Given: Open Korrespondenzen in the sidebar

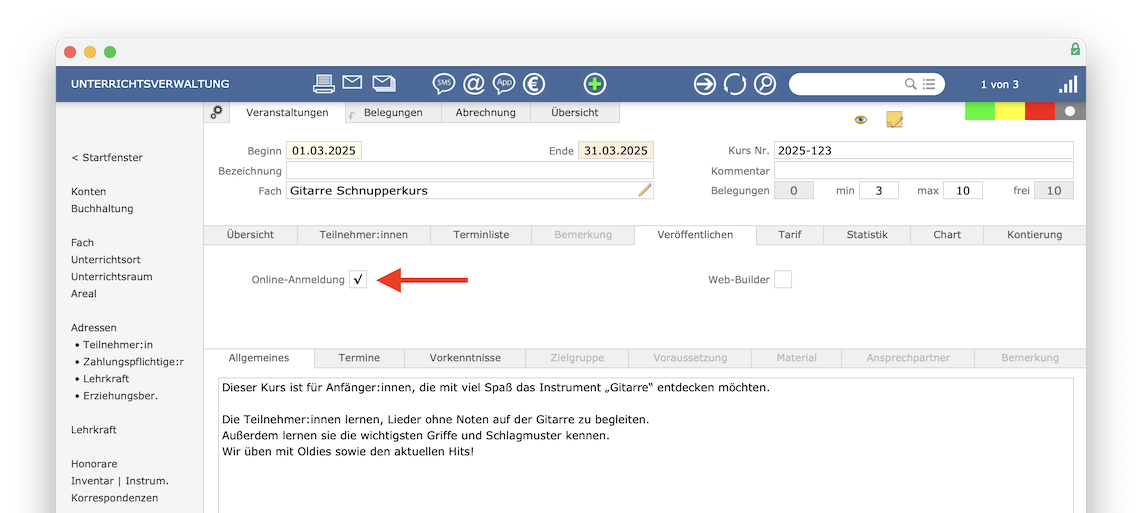Looking at the screenshot, I should pos(114,498).
